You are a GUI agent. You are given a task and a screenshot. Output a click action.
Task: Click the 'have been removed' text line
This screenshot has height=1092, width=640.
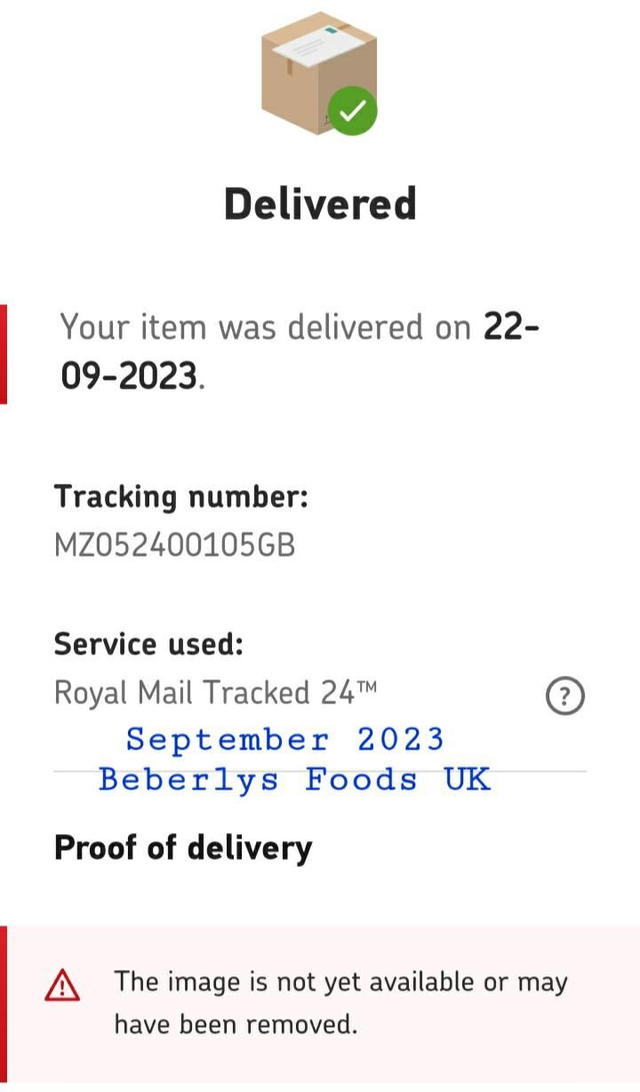(x=235, y=1025)
